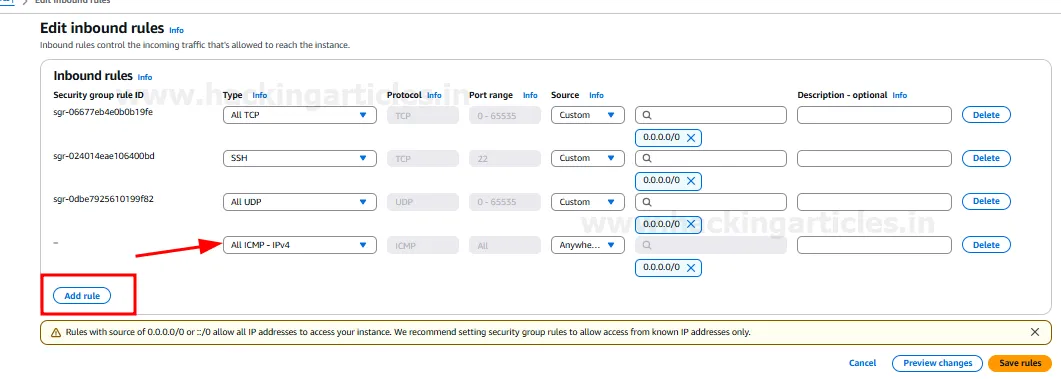
Task: Remove the 0.0.0.0/0 chip under ICMP rule
Action: [x=691, y=267]
